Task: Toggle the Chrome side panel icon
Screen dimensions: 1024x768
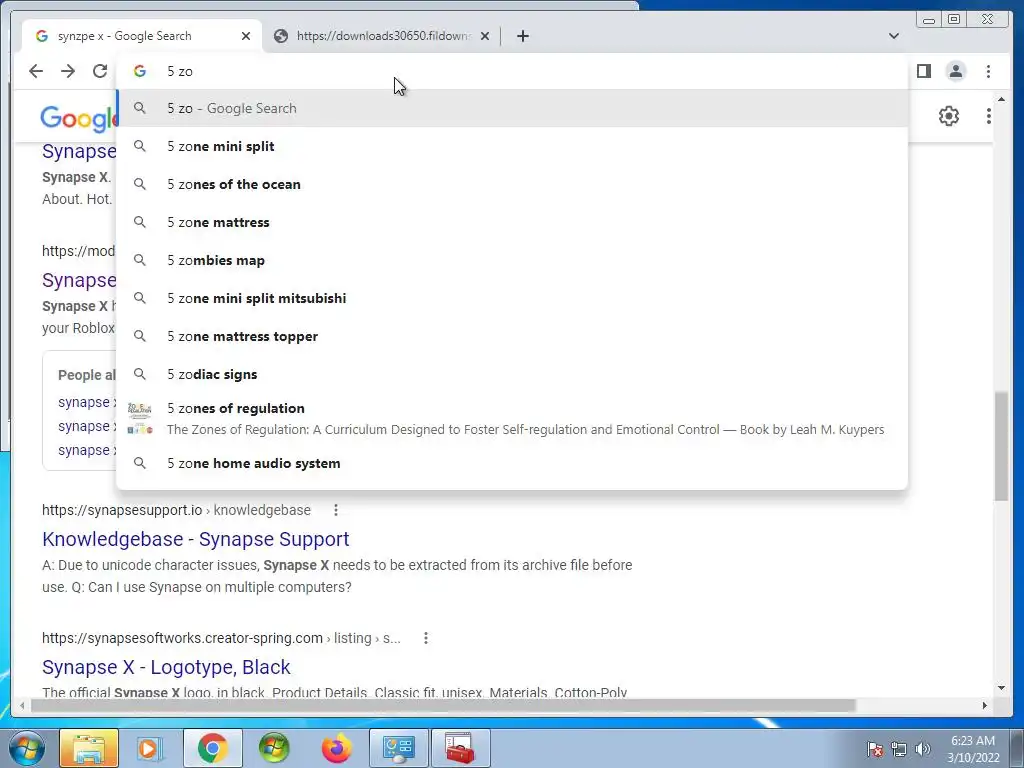Action: pyautogui.click(x=923, y=71)
